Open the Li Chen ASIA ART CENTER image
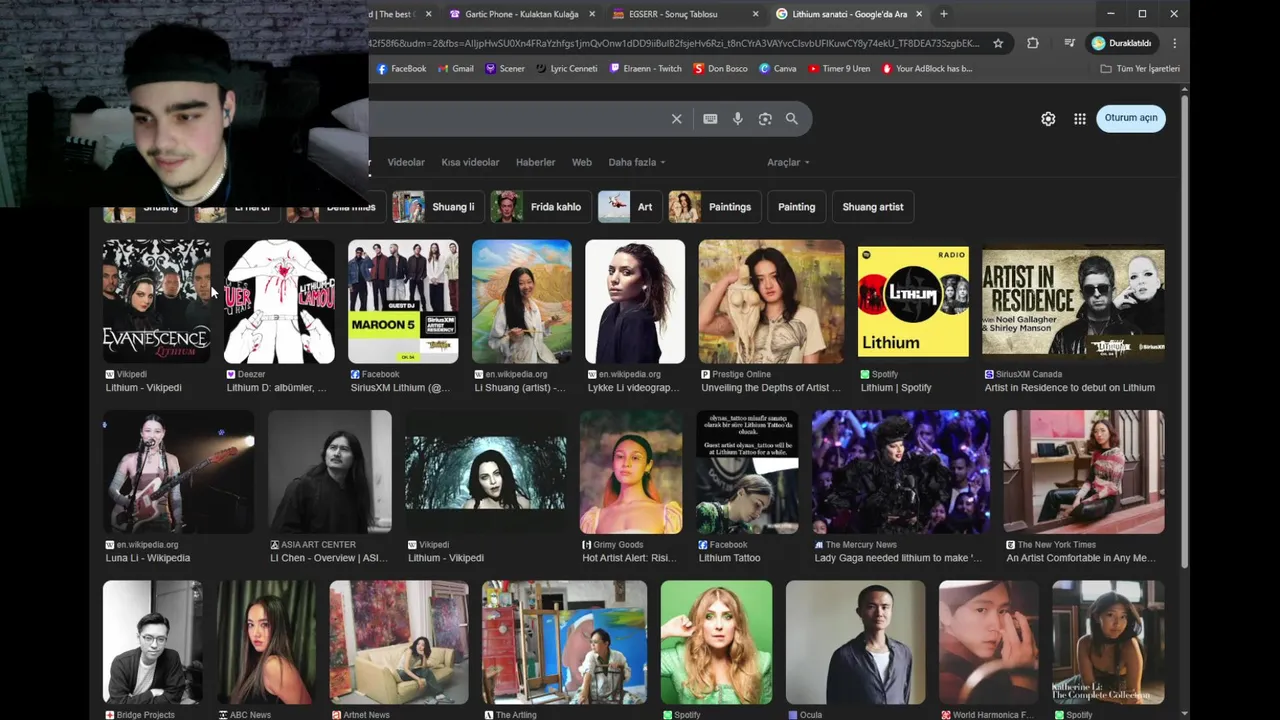Image resolution: width=1280 pixels, height=720 pixels. point(330,472)
